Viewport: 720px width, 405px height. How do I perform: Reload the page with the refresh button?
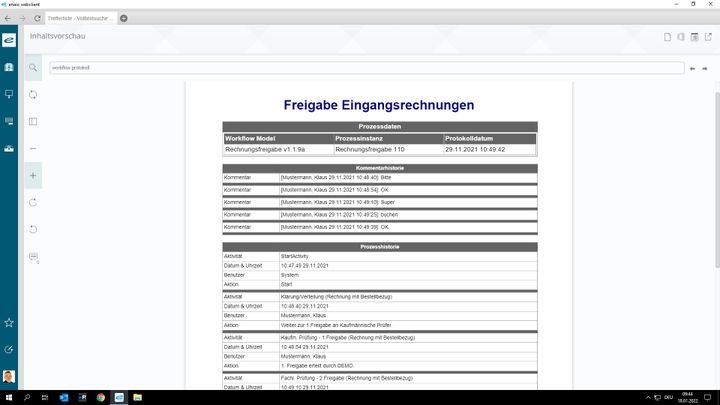tap(37, 18)
